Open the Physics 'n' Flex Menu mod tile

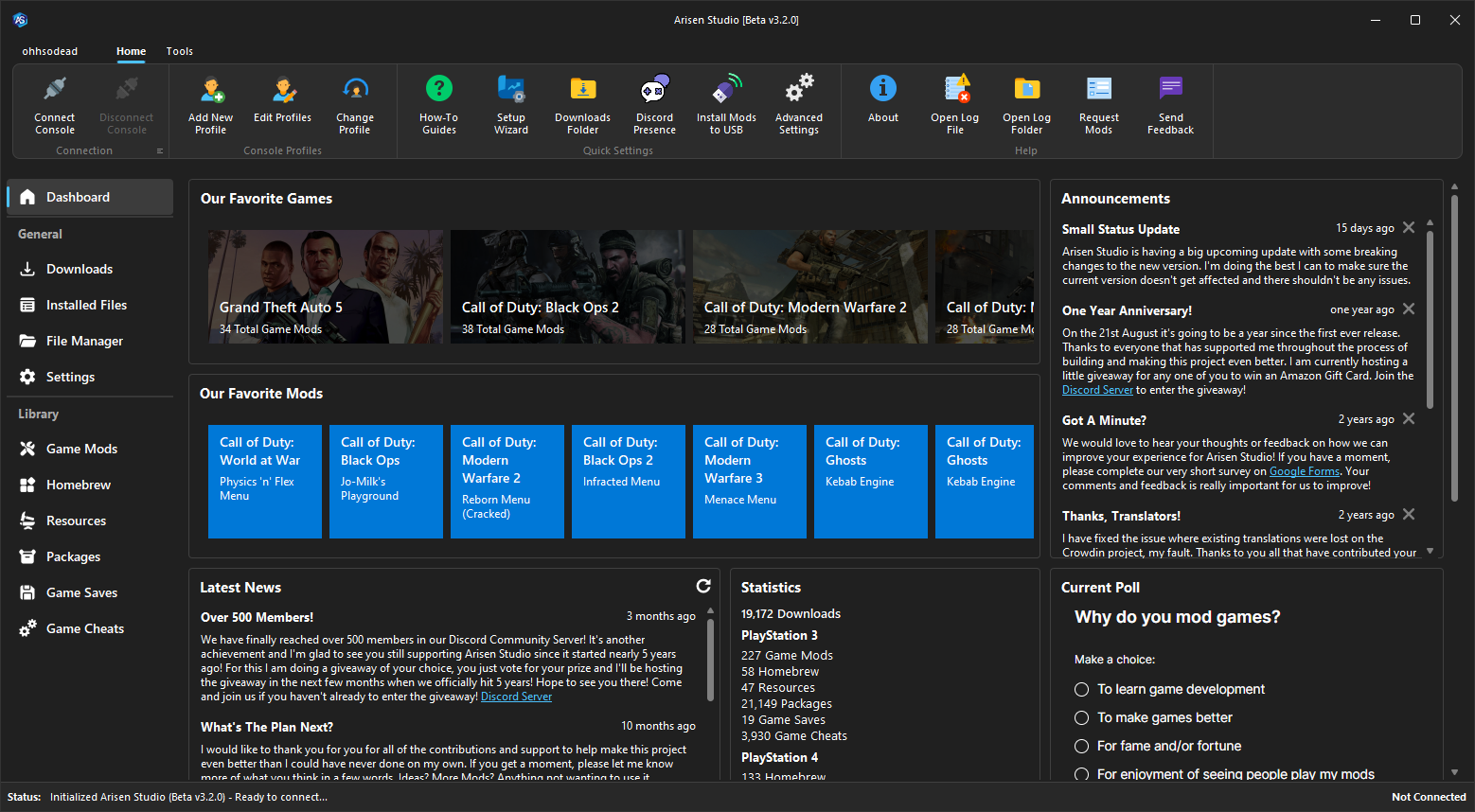pos(265,482)
